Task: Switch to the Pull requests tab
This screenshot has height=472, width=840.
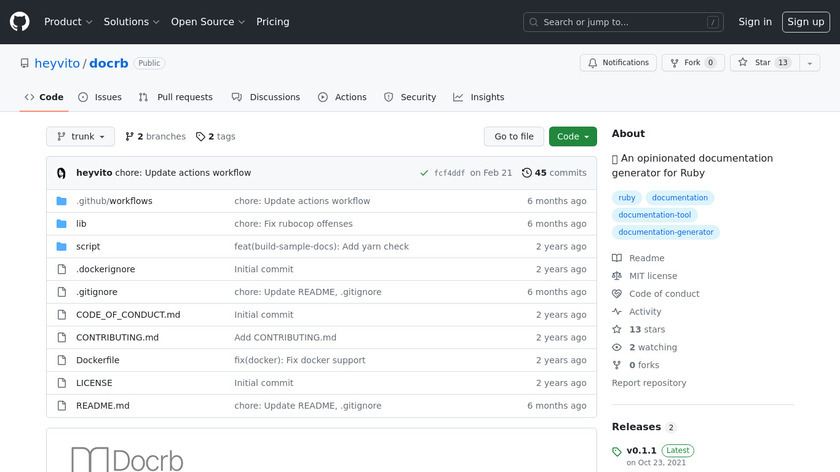Action: point(176,97)
